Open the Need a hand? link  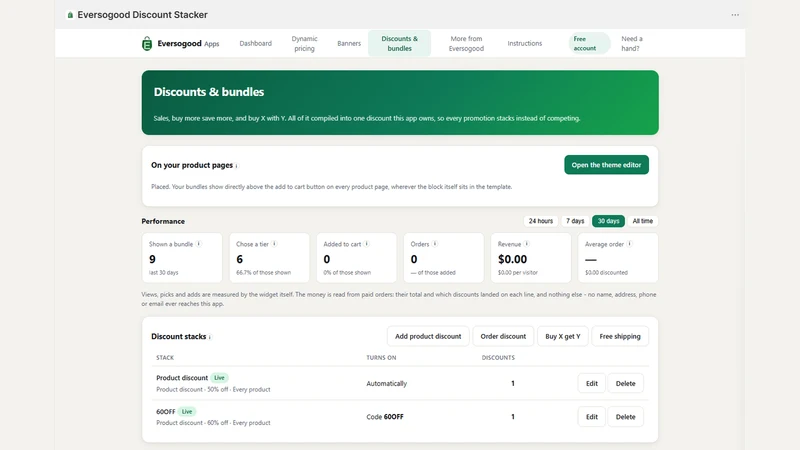coord(632,43)
